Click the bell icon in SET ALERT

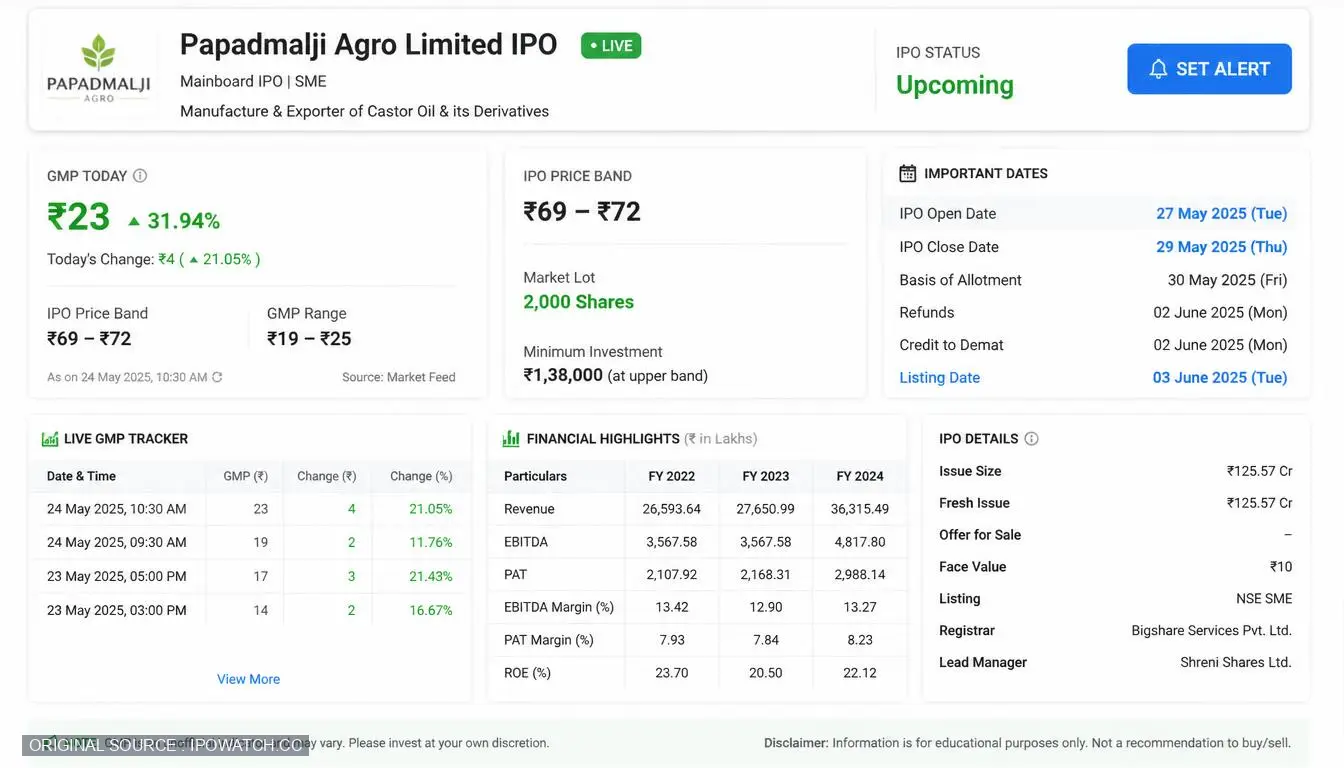coord(1158,69)
